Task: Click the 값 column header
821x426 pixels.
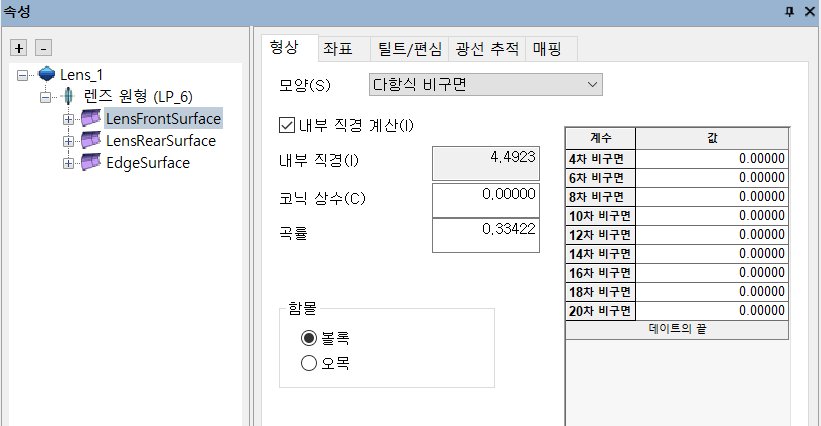Action: 712,138
